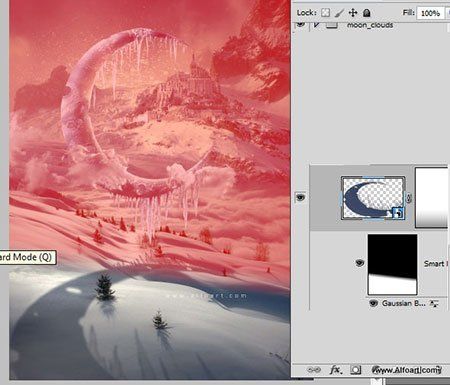
Task: Open Gaussian Blur blending options icon
Action: (434, 304)
